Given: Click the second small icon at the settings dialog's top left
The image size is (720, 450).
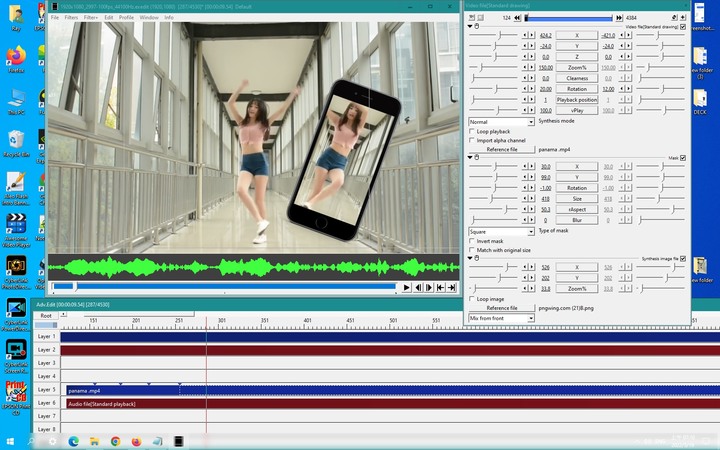Looking at the screenshot, I should point(481,17).
